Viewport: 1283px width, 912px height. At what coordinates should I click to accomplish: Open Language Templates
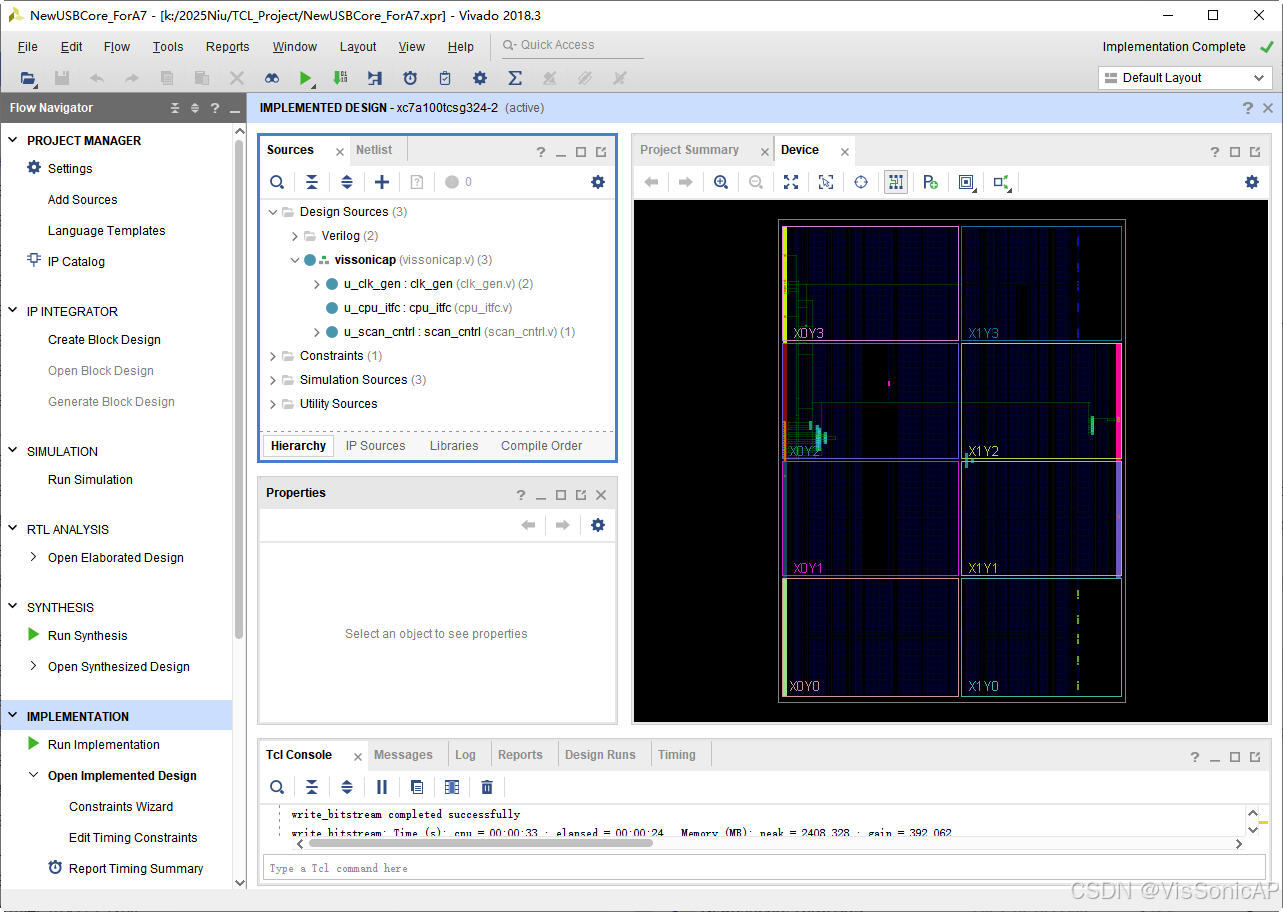point(106,230)
